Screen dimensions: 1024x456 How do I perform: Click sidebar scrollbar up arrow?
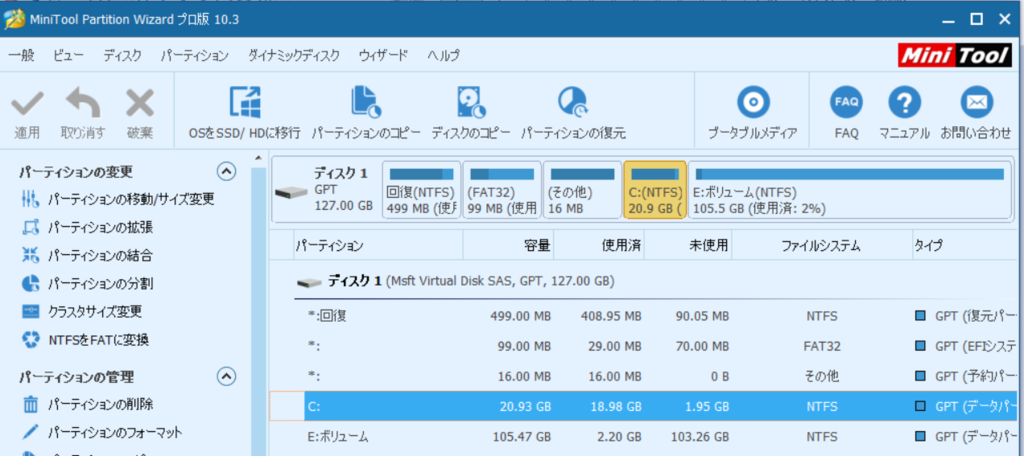pos(259,159)
